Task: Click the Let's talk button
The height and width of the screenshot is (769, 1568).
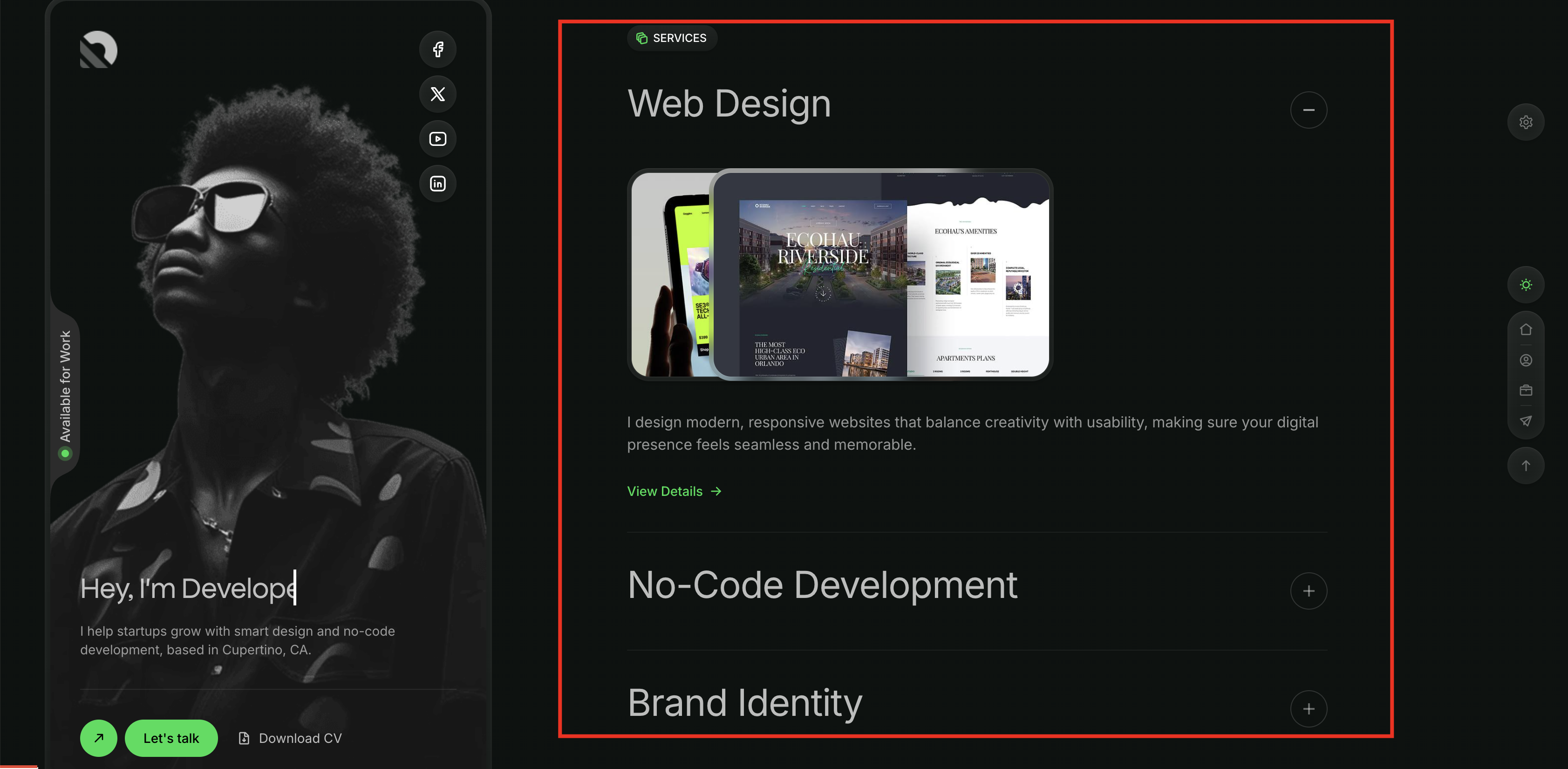Action: 171,738
